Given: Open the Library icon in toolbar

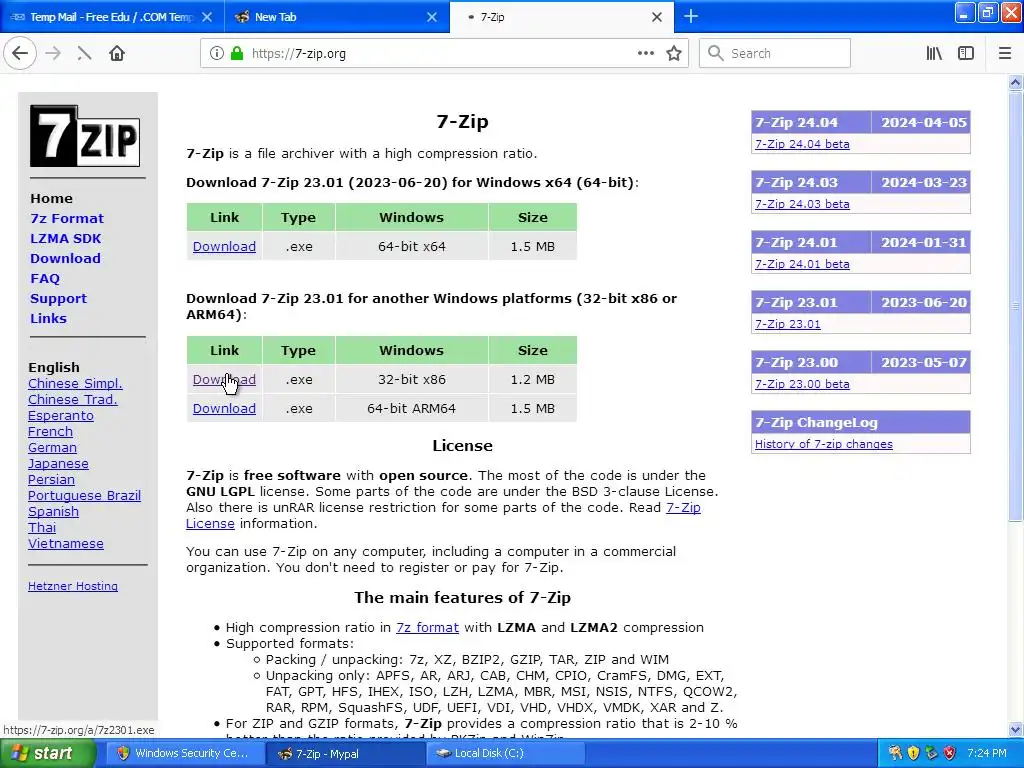Looking at the screenshot, I should [934, 54].
